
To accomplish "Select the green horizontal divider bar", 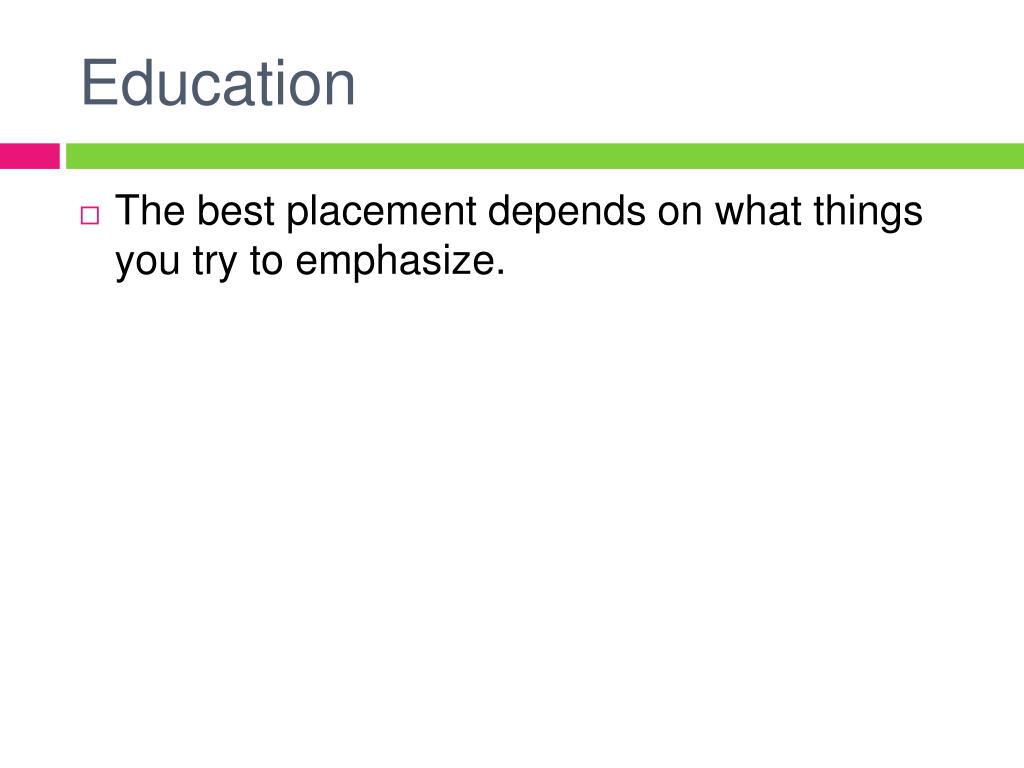I will click(x=545, y=156).
